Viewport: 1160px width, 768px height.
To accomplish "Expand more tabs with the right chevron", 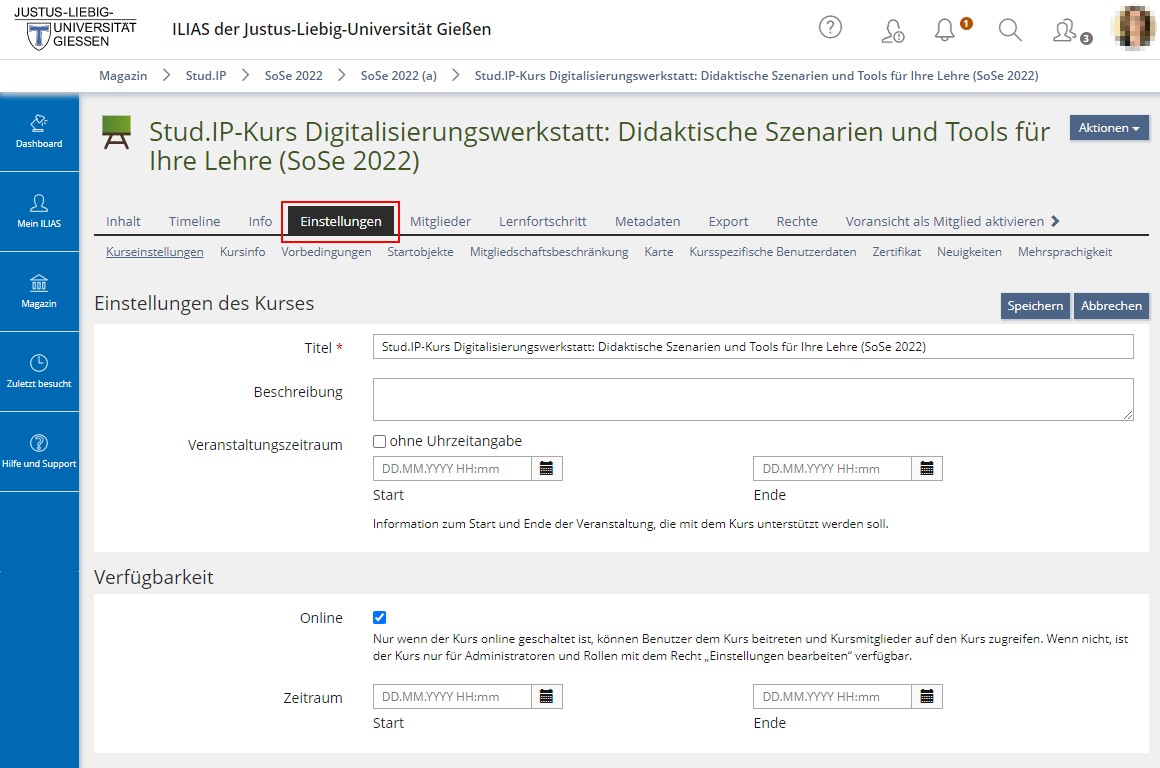I will 1055,221.
